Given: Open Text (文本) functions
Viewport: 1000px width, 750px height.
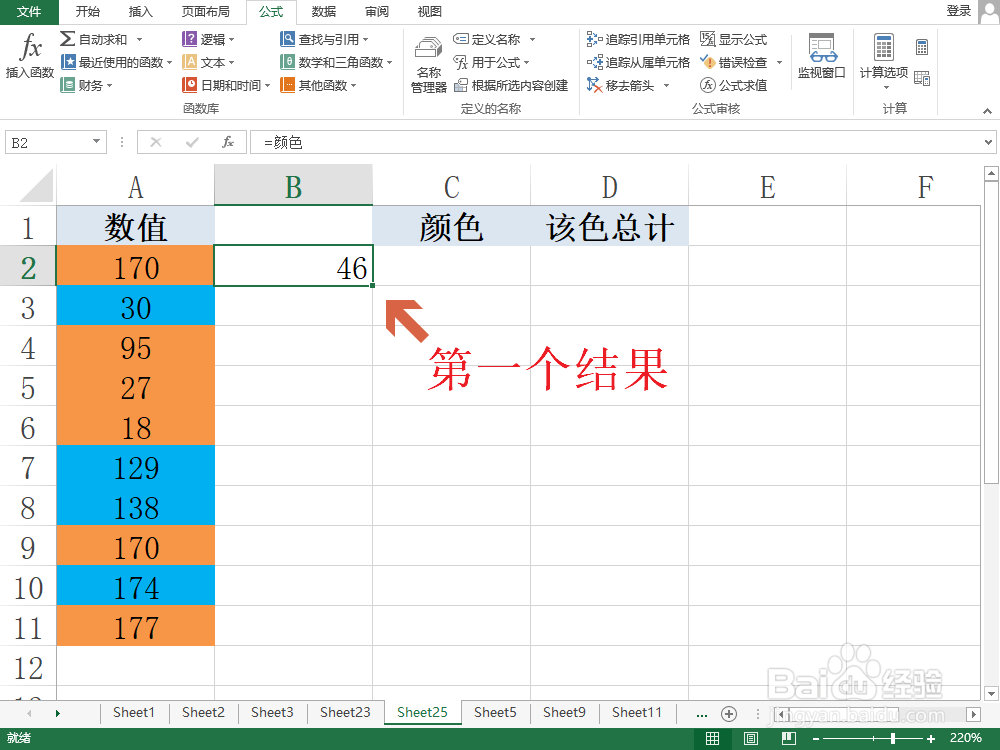Looking at the screenshot, I should (208, 62).
